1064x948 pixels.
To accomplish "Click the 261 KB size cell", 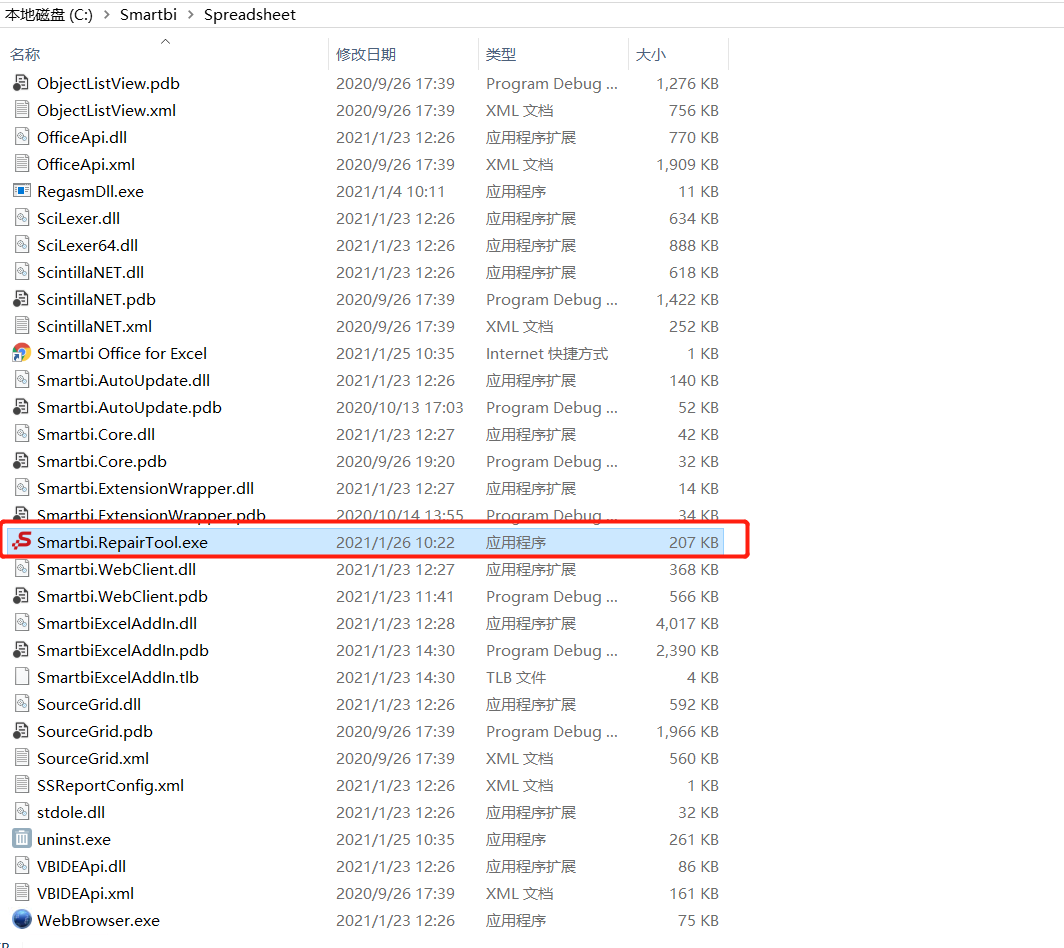I will coord(694,839).
